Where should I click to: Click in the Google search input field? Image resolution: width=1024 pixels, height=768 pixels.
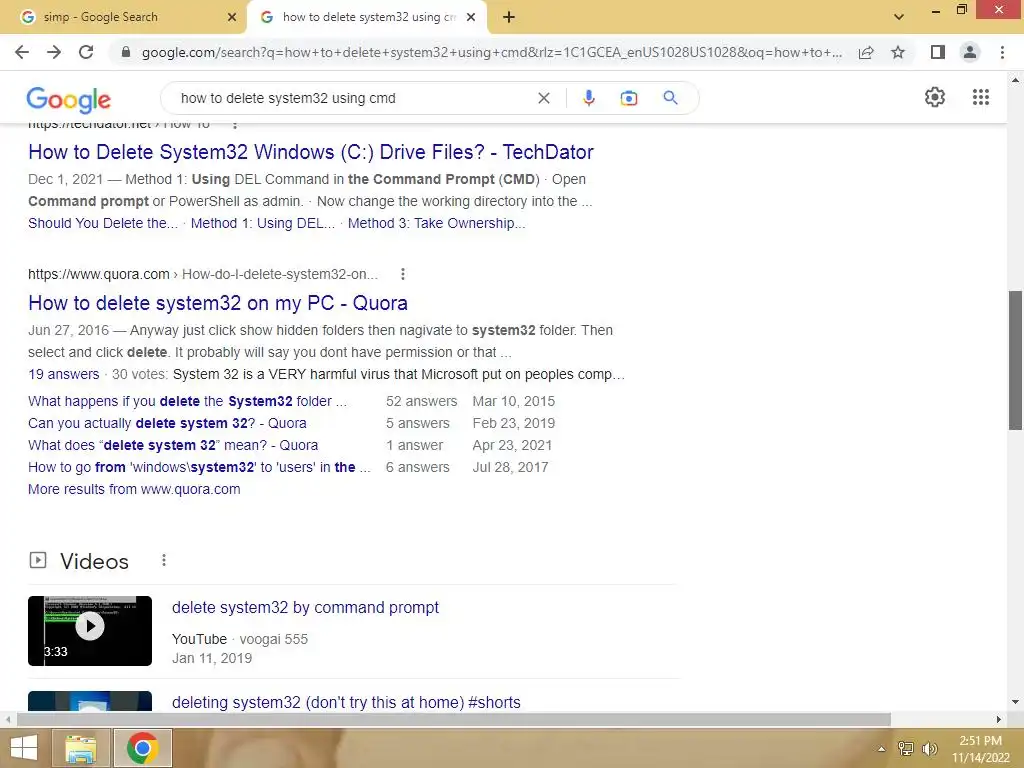(x=353, y=98)
